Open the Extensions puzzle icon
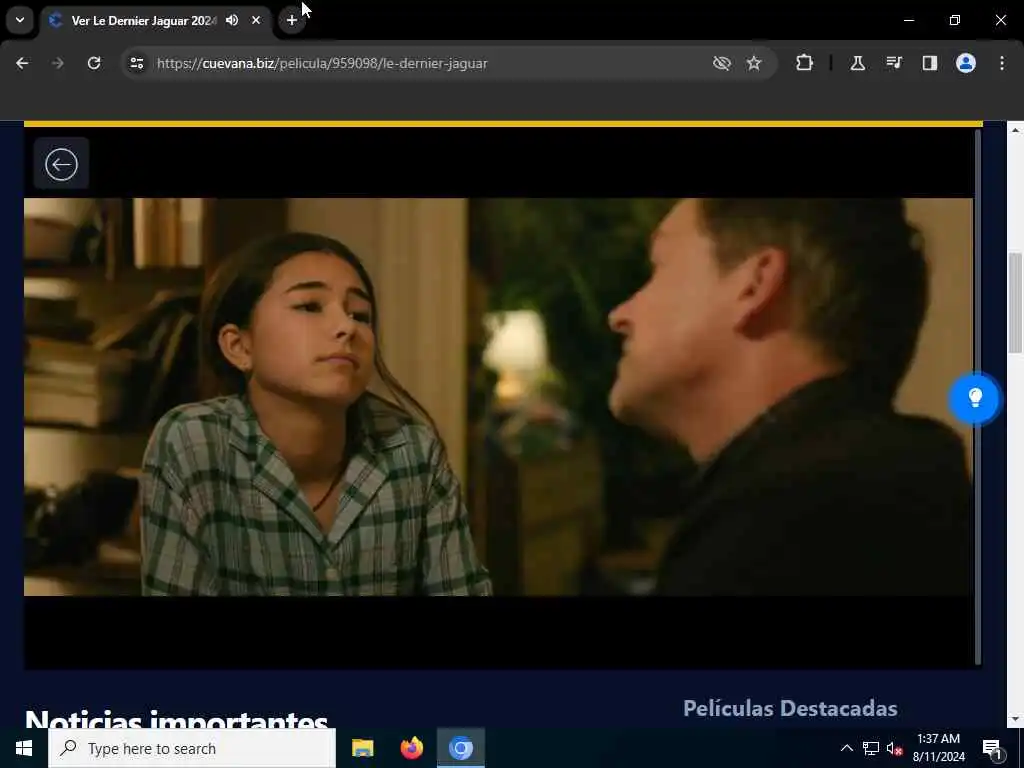Image resolution: width=1024 pixels, height=768 pixels. [805, 63]
